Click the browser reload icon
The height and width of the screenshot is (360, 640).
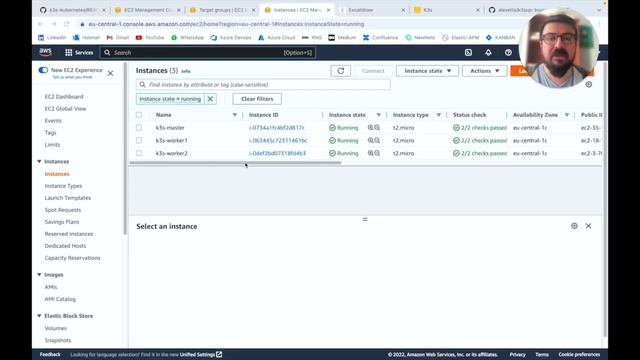(67, 24)
